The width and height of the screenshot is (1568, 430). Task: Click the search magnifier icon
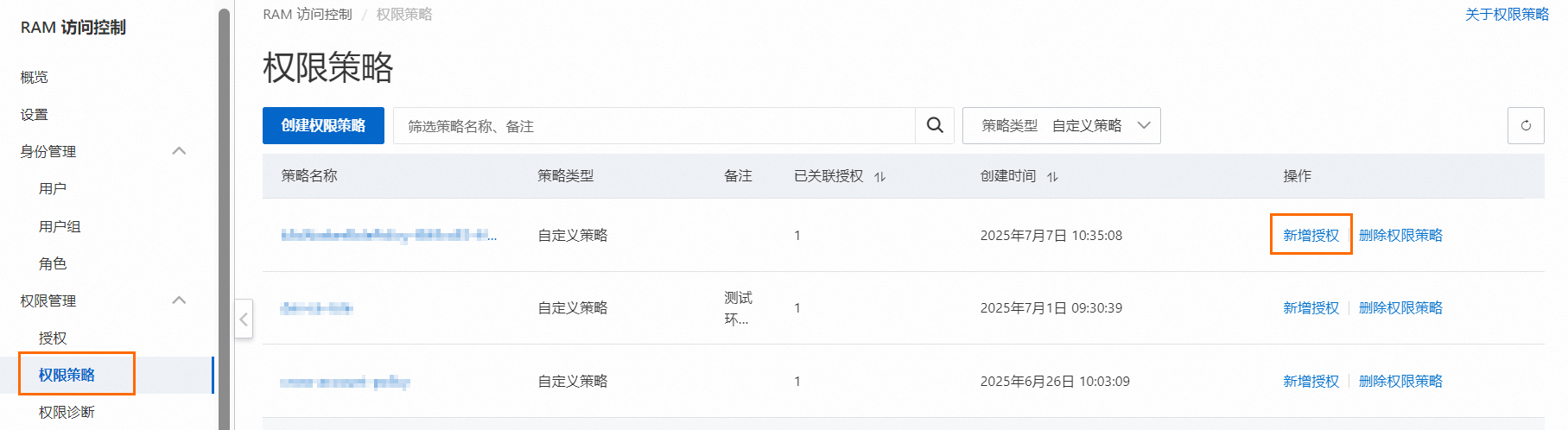[935, 125]
